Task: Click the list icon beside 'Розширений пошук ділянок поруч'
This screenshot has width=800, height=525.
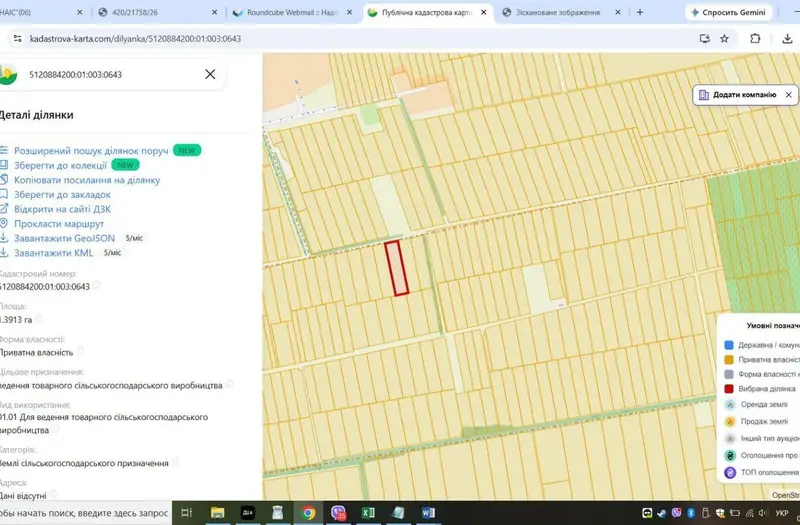Action: point(4,150)
